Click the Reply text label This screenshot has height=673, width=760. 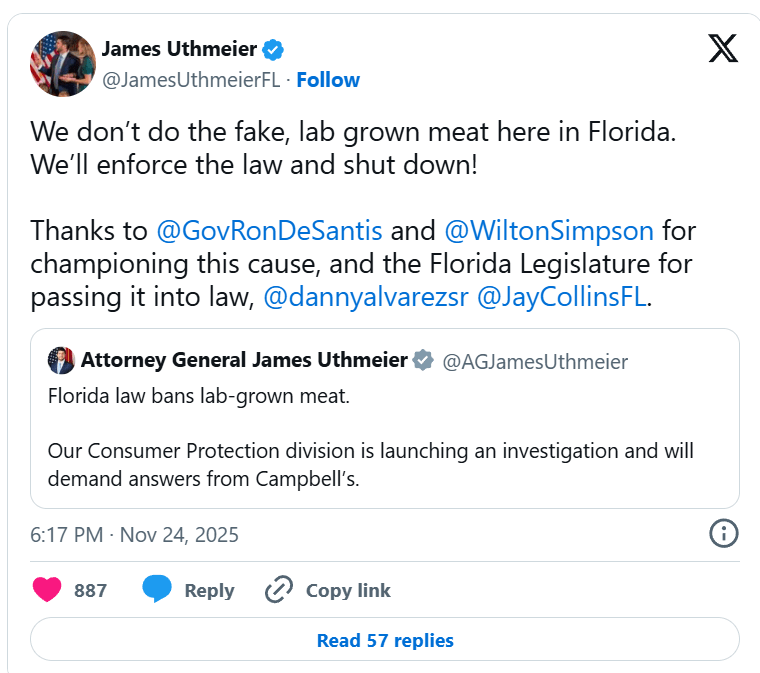click(209, 590)
